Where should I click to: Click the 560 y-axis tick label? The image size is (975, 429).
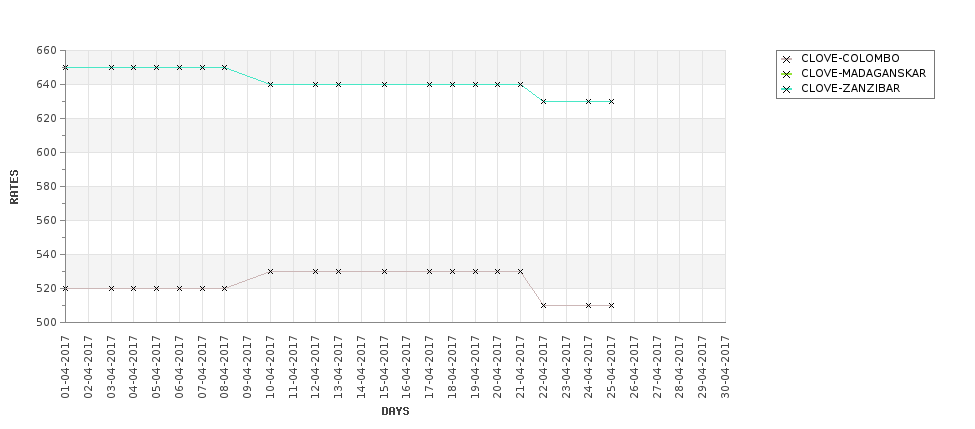coord(47,220)
